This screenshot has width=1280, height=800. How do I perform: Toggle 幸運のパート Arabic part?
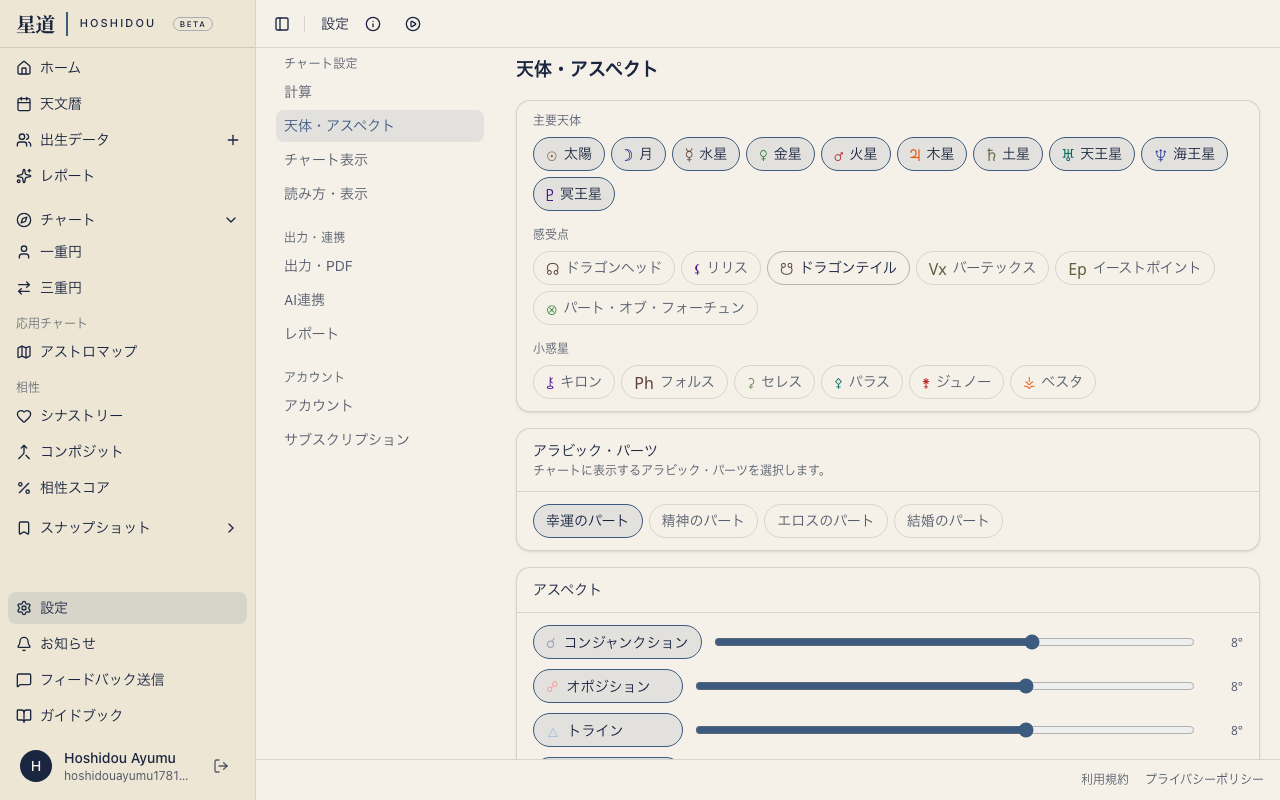coord(588,521)
